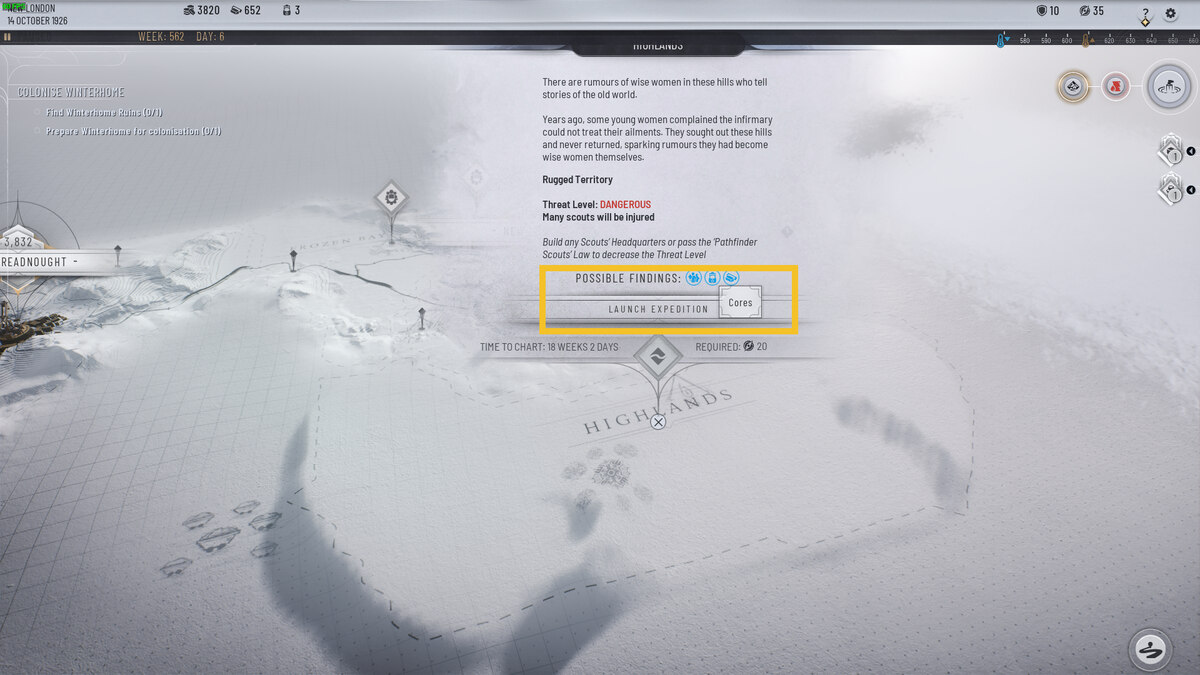Open the upper stacked notification badge

[x=1170, y=151]
